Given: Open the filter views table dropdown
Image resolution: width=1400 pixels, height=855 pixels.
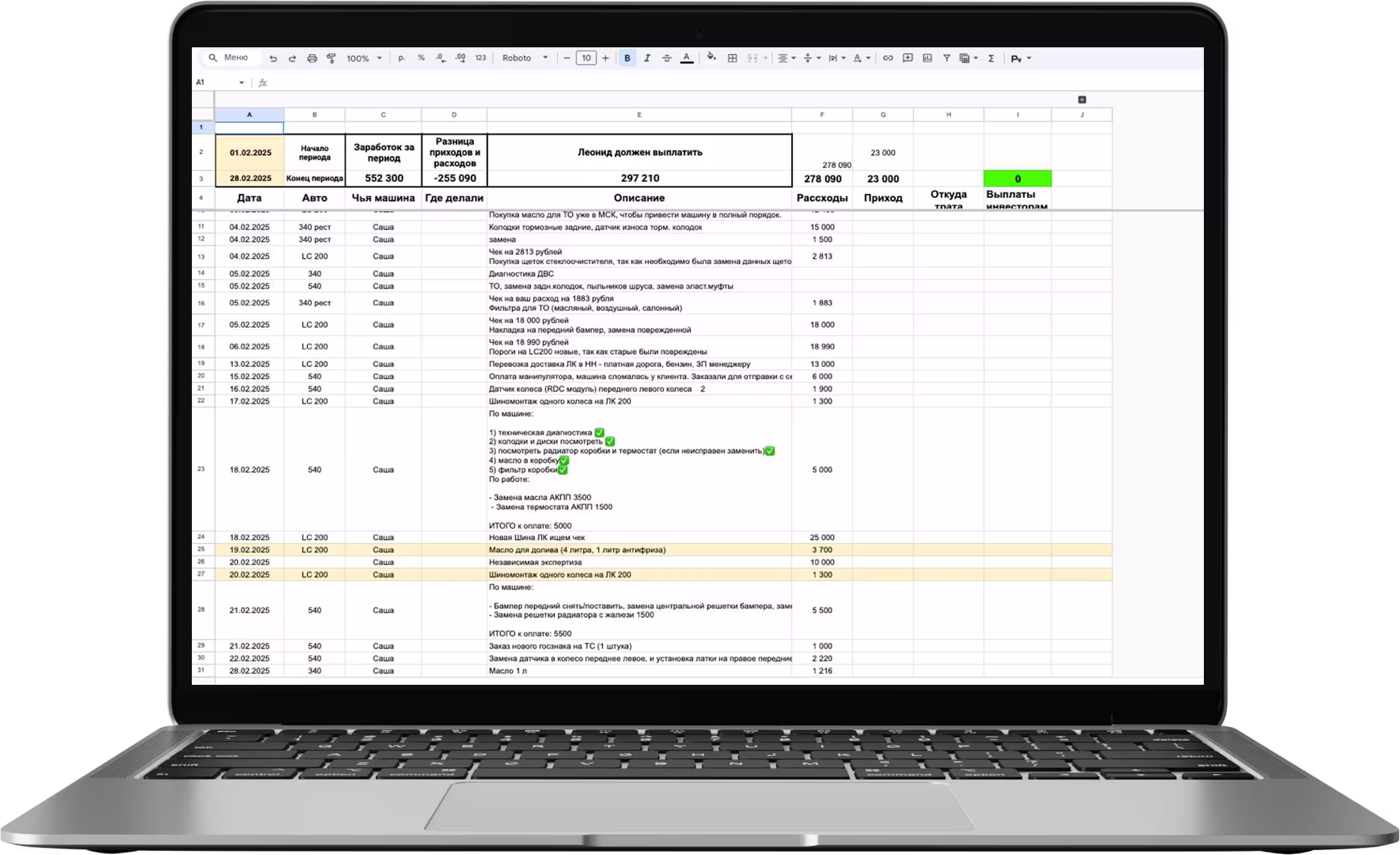Looking at the screenshot, I should click(968, 58).
